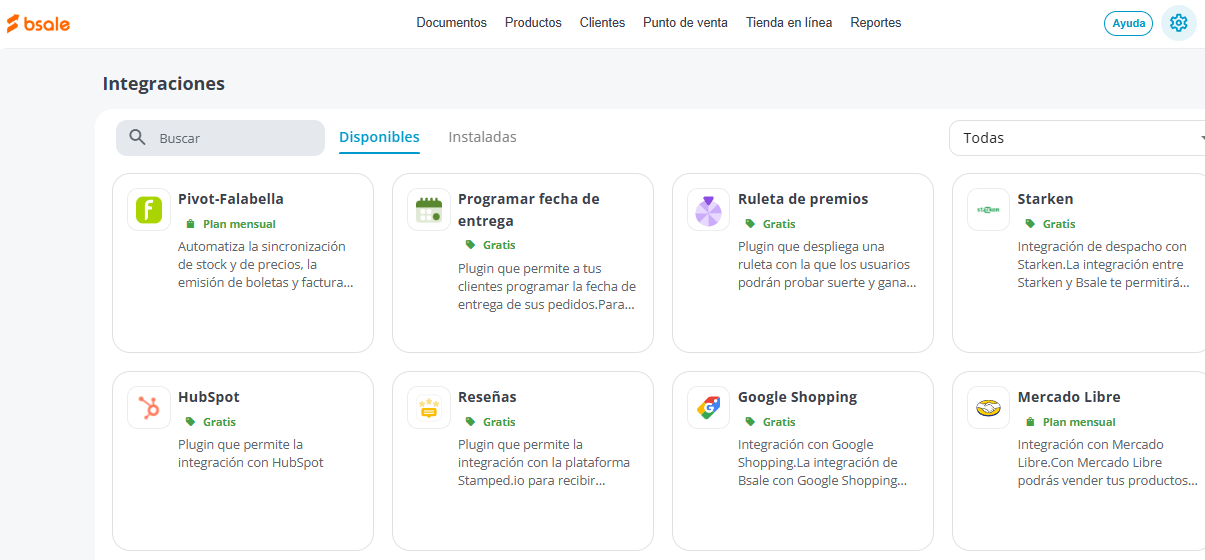This screenshot has height=560, width=1205.
Task: Open the Mercado Libre integration title
Action: coord(1069,397)
